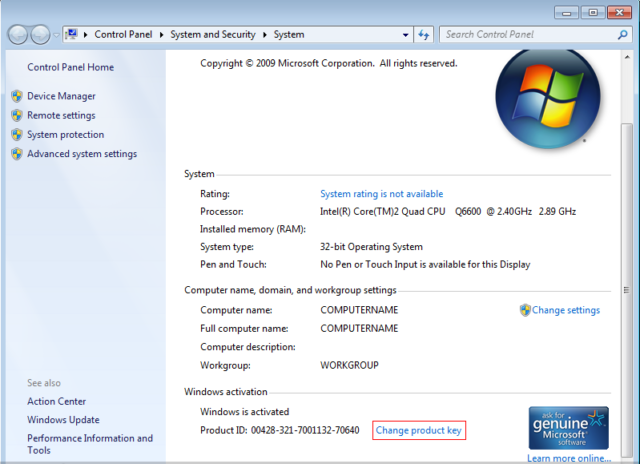The image size is (640, 464).
Task: Open System protection link
Action: pos(66,134)
